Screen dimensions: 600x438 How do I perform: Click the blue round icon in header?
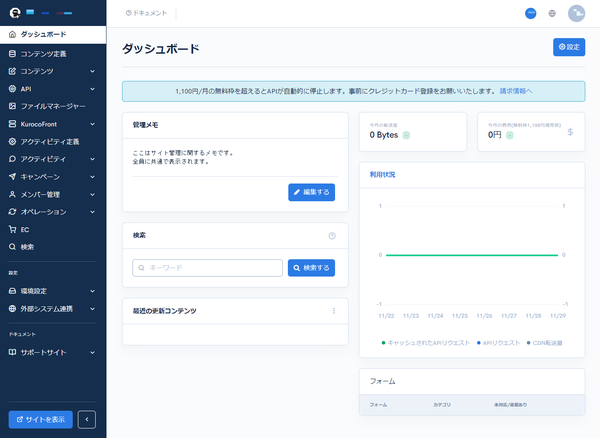click(530, 13)
